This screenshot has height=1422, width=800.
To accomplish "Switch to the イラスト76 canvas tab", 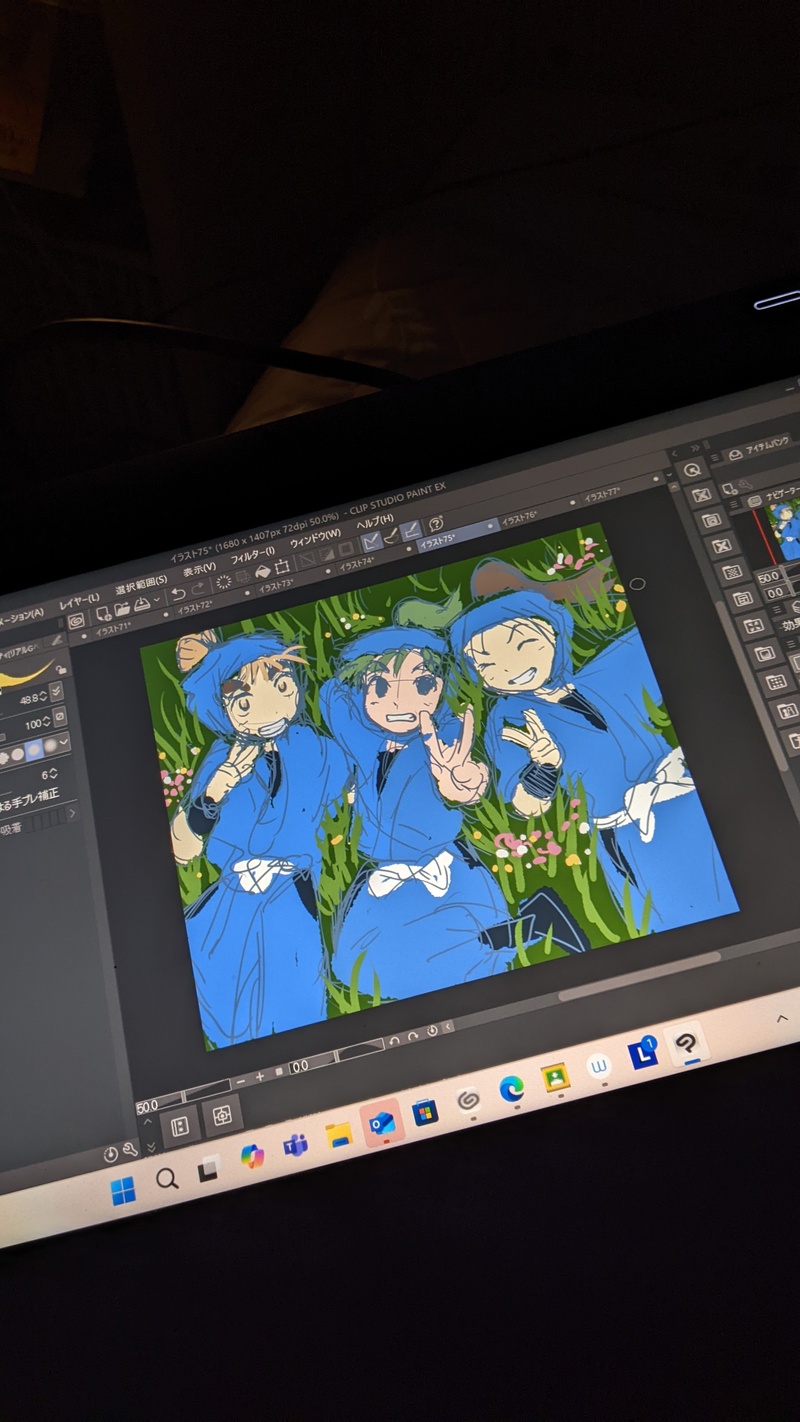I will click(x=519, y=518).
